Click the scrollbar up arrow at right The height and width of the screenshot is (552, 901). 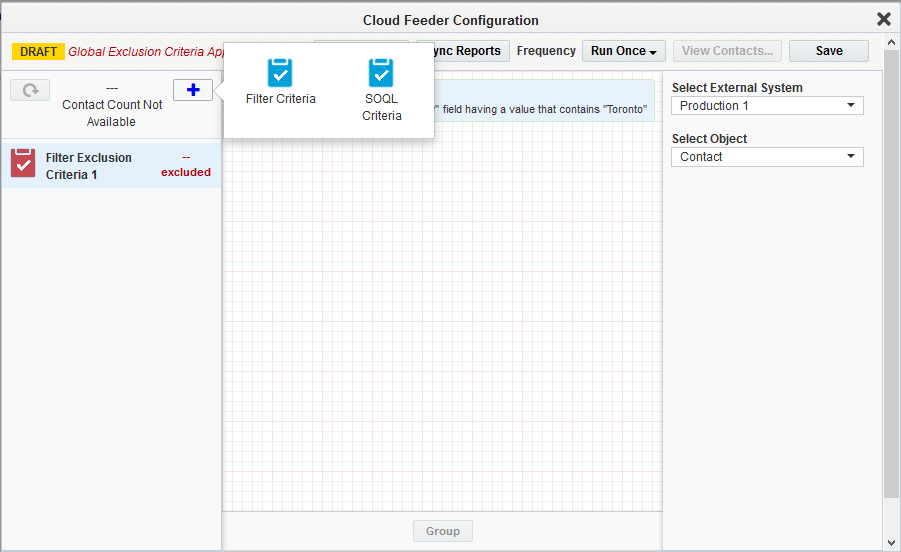(891, 78)
